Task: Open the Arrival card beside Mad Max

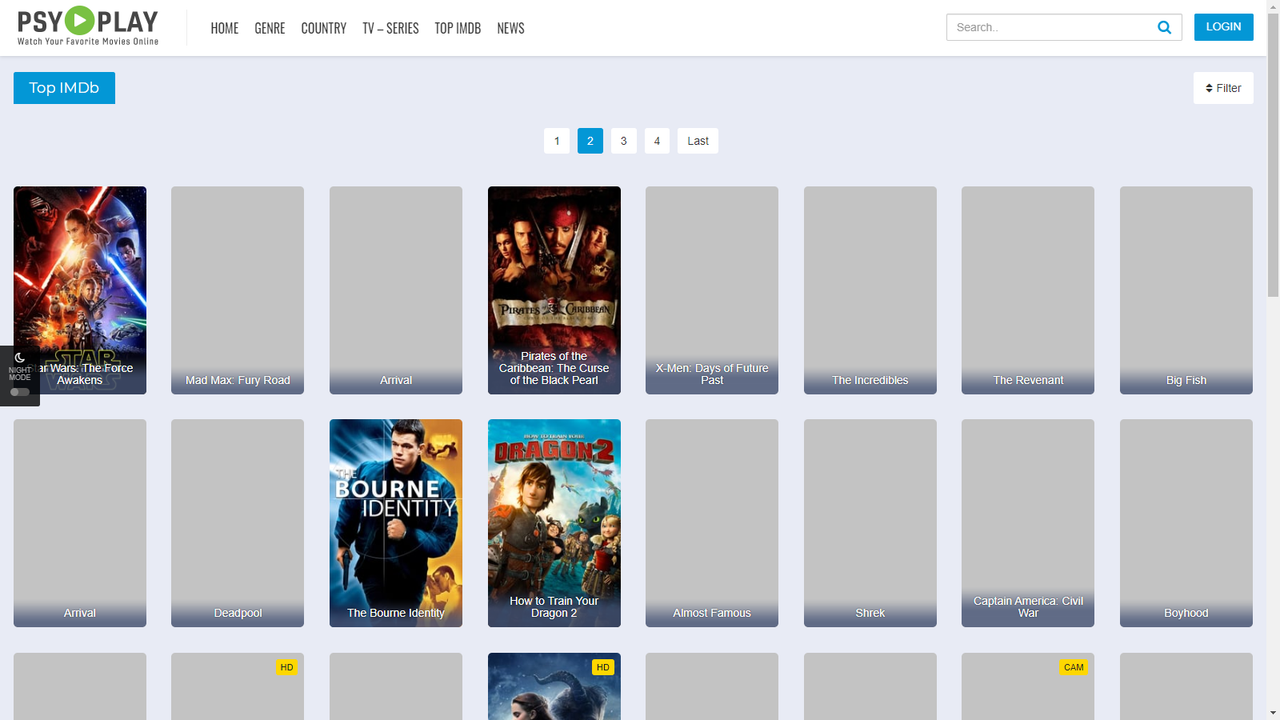Action: (396, 290)
